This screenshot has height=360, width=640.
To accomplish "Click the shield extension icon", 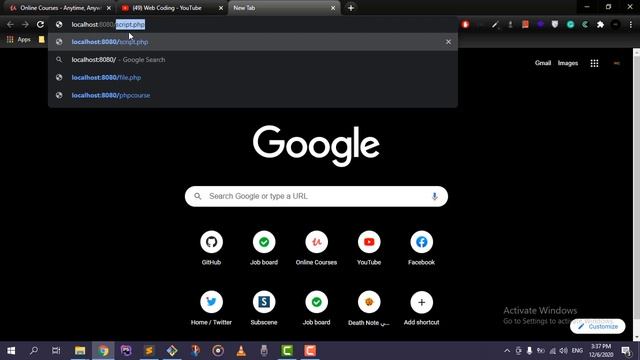I will pyautogui.click(x=555, y=24).
